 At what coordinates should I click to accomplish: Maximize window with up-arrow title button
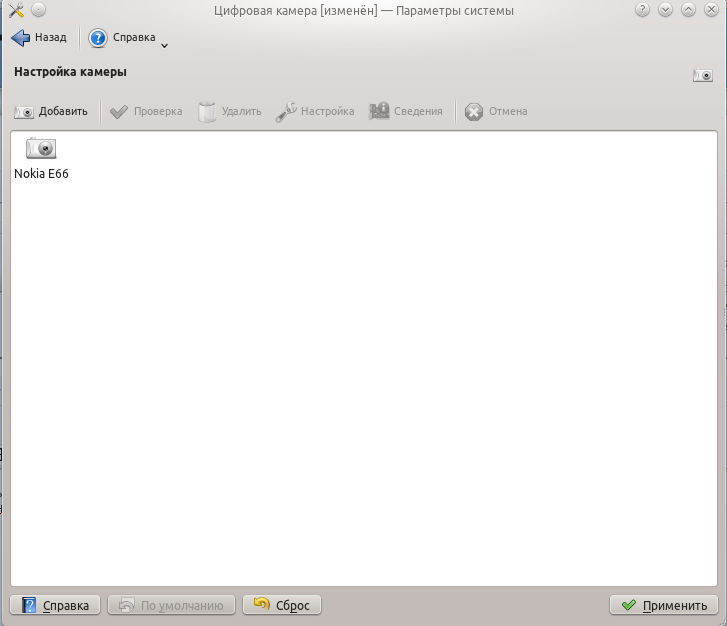click(689, 10)
